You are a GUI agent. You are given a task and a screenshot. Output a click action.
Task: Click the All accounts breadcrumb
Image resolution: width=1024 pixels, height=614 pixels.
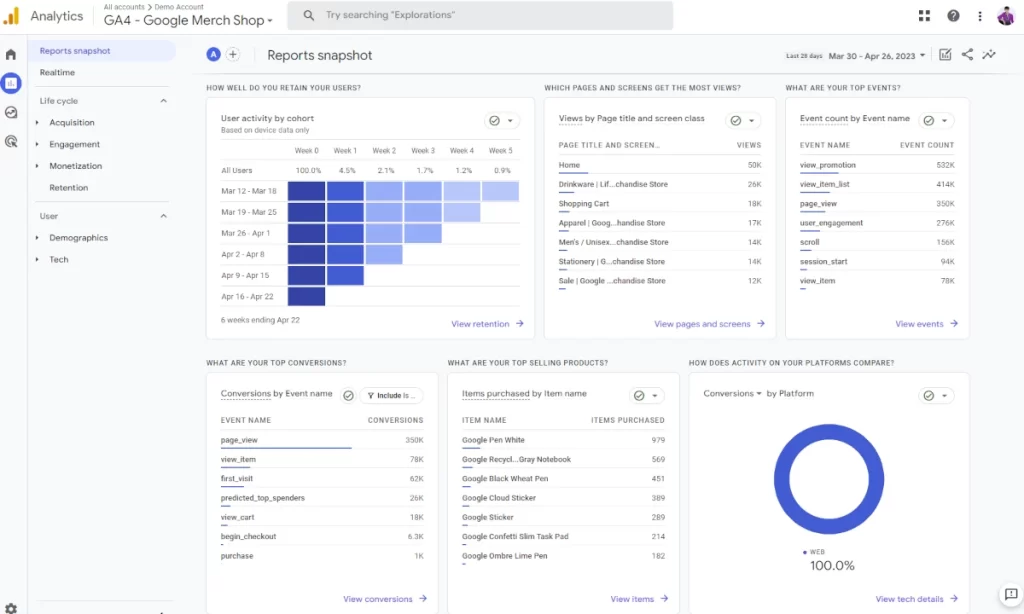[124, 7]
